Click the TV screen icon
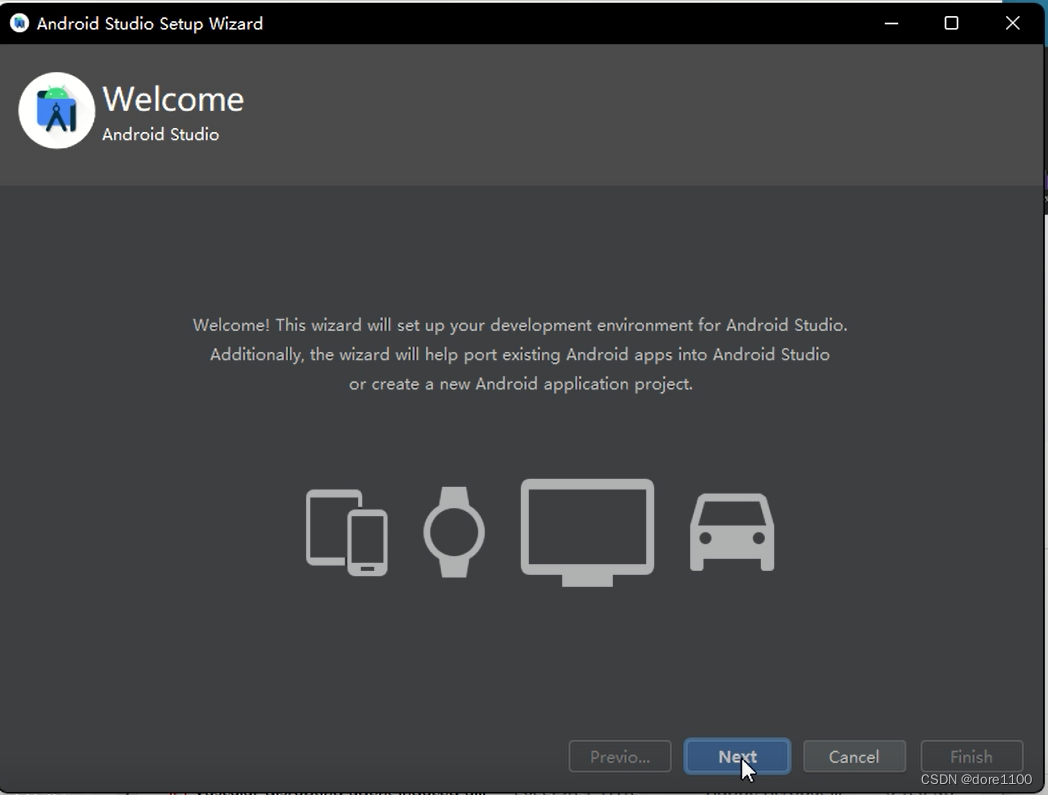Viewport: 1048px width, 795px height. tap(587, 532)
